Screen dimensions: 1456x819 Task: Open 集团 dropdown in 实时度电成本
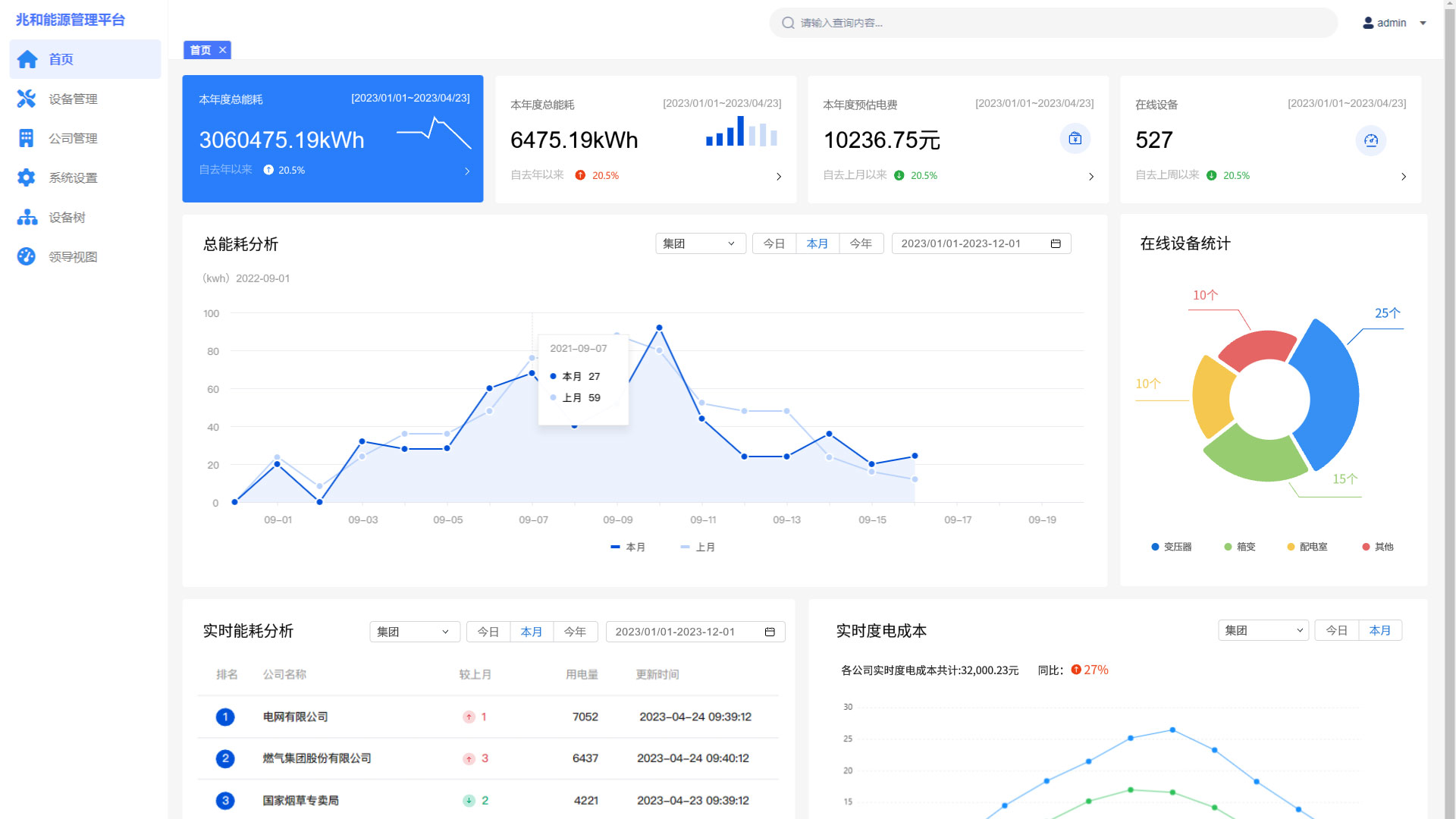point(1263,630)
